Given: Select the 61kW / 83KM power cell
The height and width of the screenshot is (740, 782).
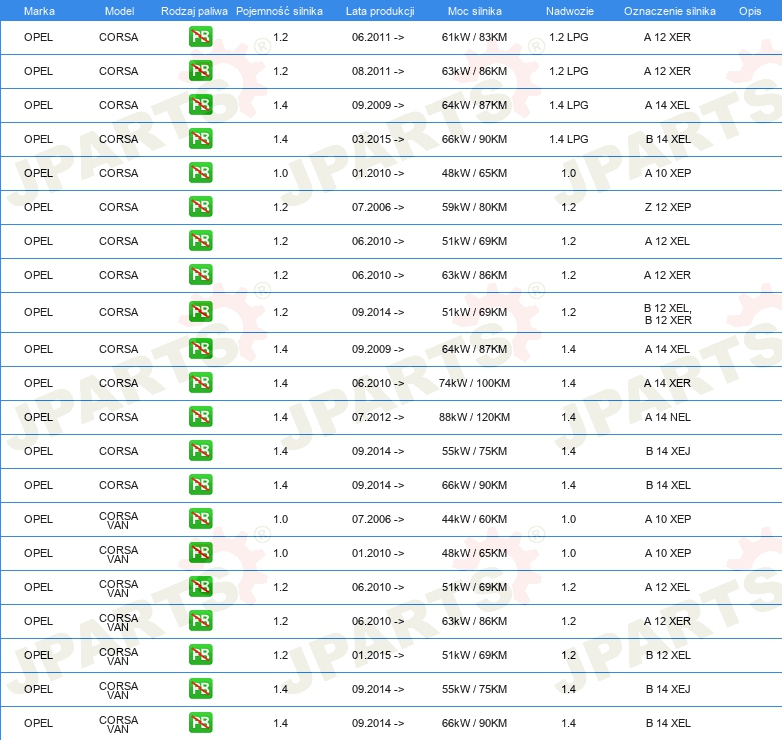Looking at the screenshot, I should [474, 37].
